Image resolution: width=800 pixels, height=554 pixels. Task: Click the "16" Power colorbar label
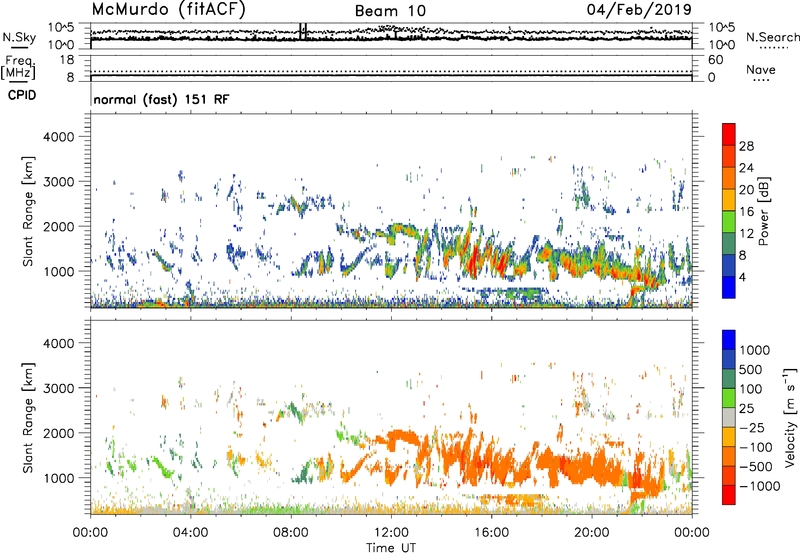pos(746,211)
